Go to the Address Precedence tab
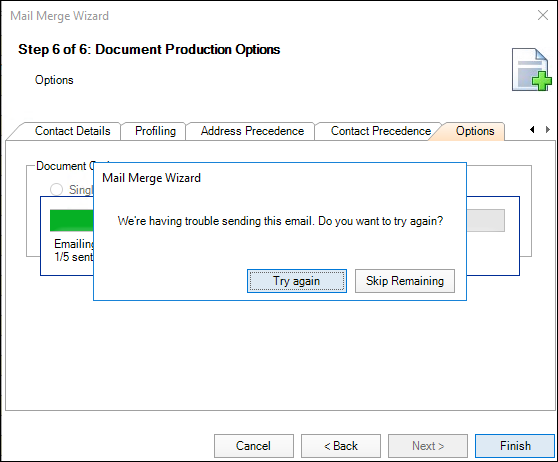The image size is (558, 462). pyautogui.click(x=252, y=131)
